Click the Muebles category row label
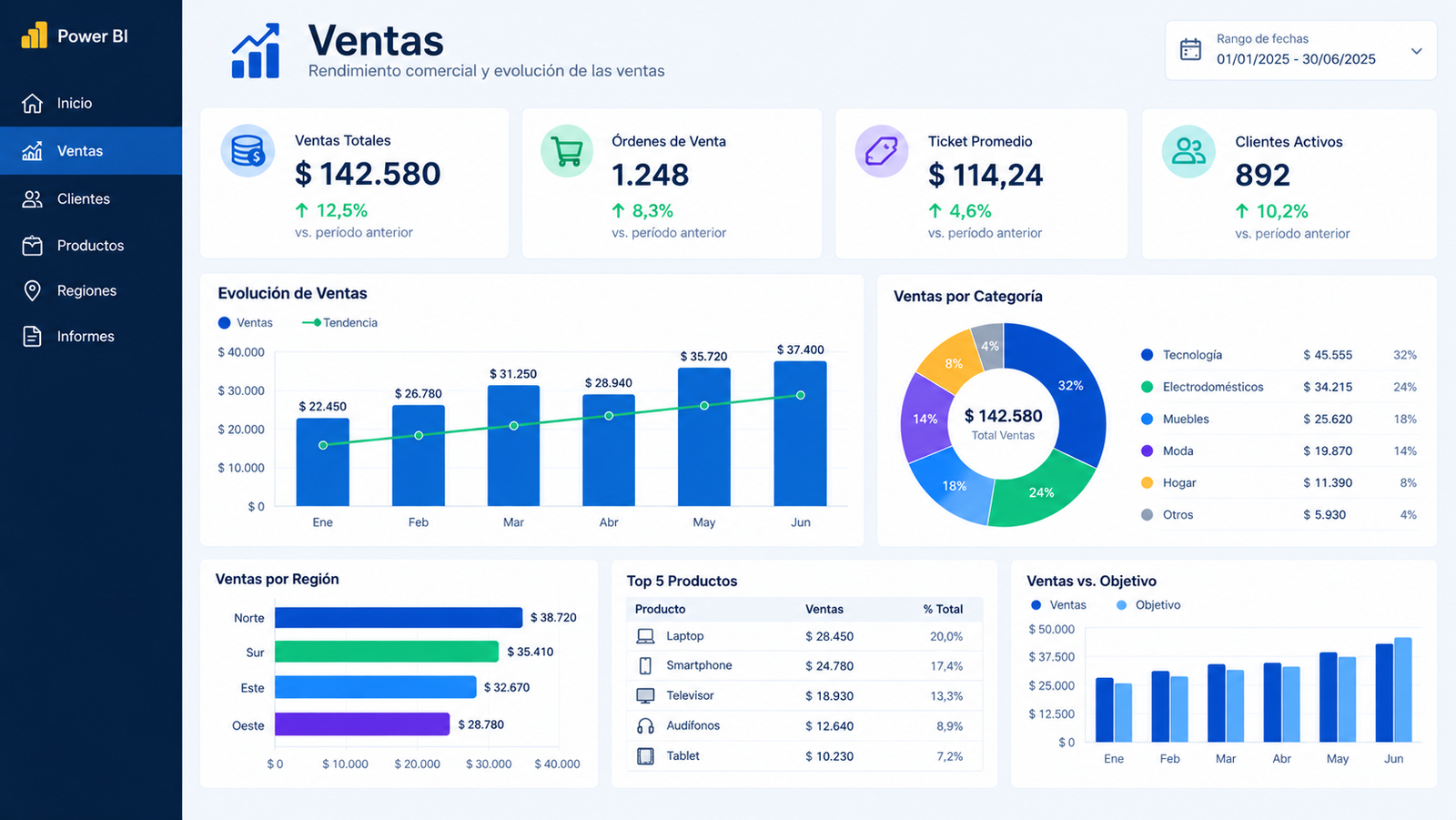This screenshot has height=820, width=1456. click(1186, 419)
